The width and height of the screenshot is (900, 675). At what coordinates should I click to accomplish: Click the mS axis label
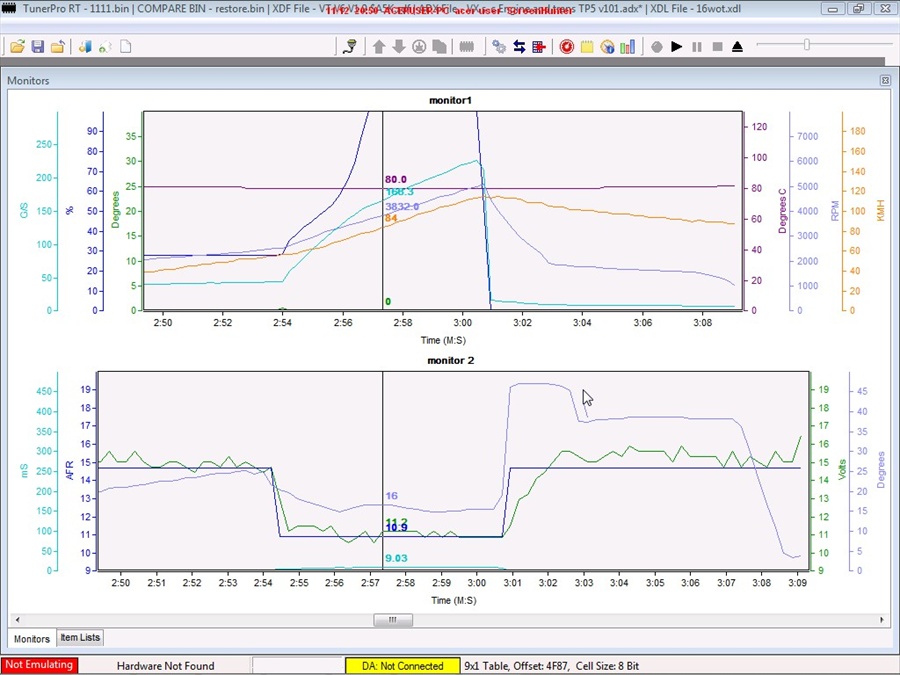tap(24, 471)
